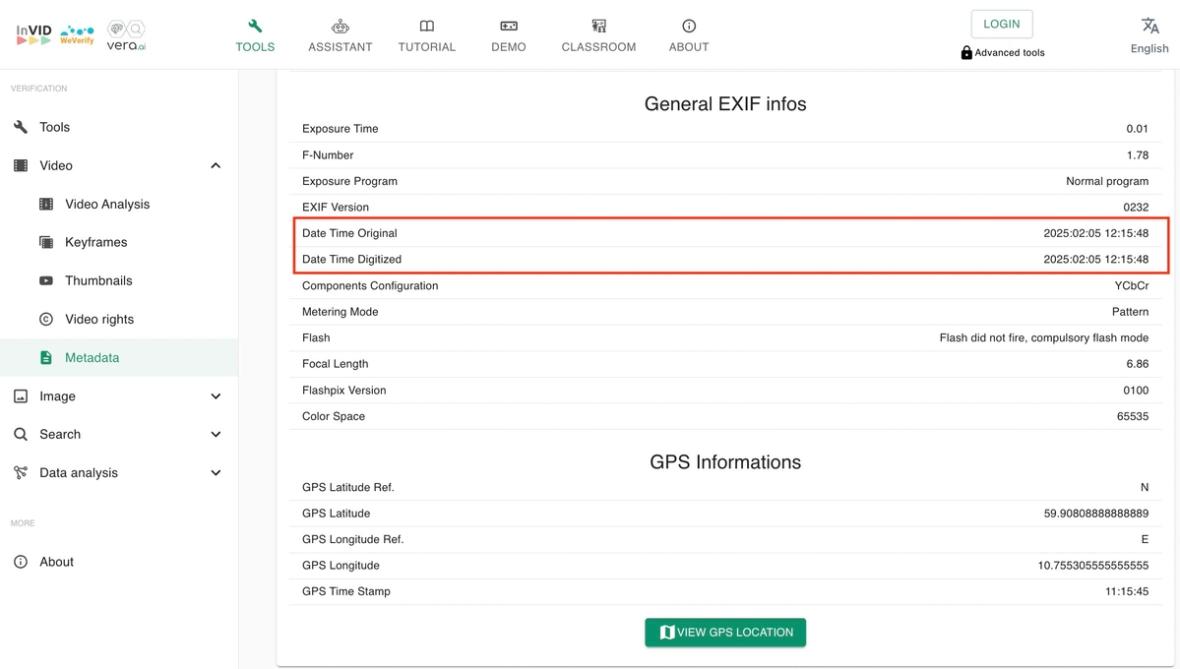1180x669 pixels.
Task: Click the Classroom icon
Action: point(599,26)
